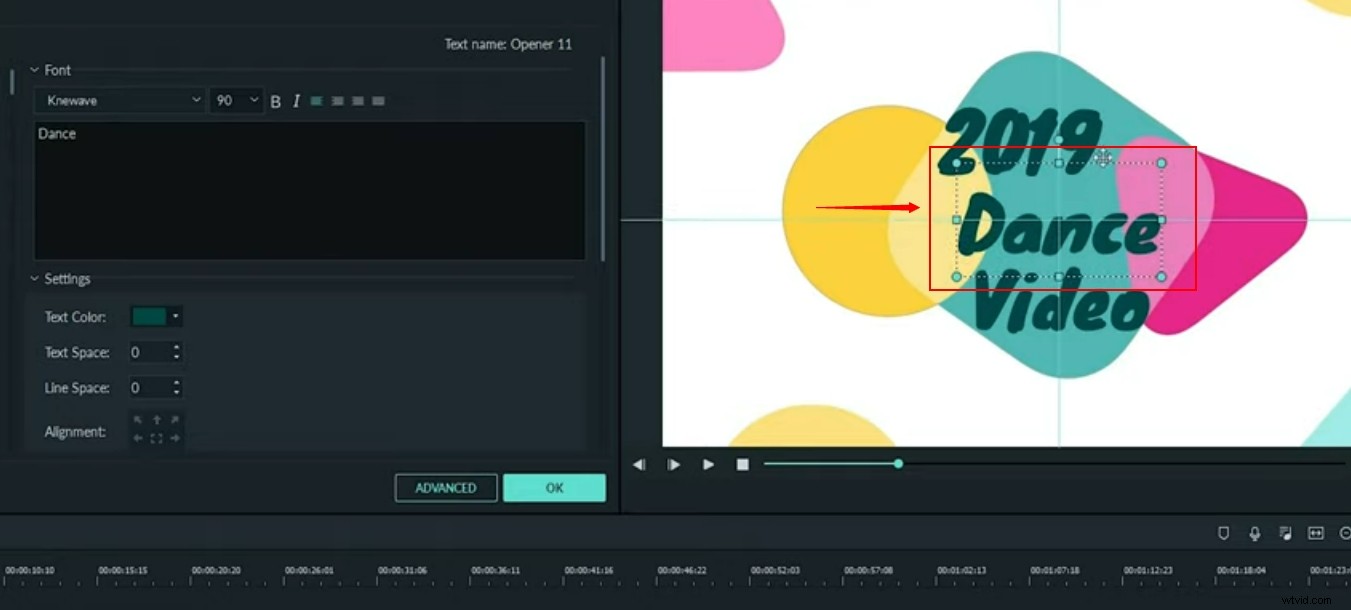The image size is (1351, 610).
Task: Collapse the Settings section
Action: (34, 279)
